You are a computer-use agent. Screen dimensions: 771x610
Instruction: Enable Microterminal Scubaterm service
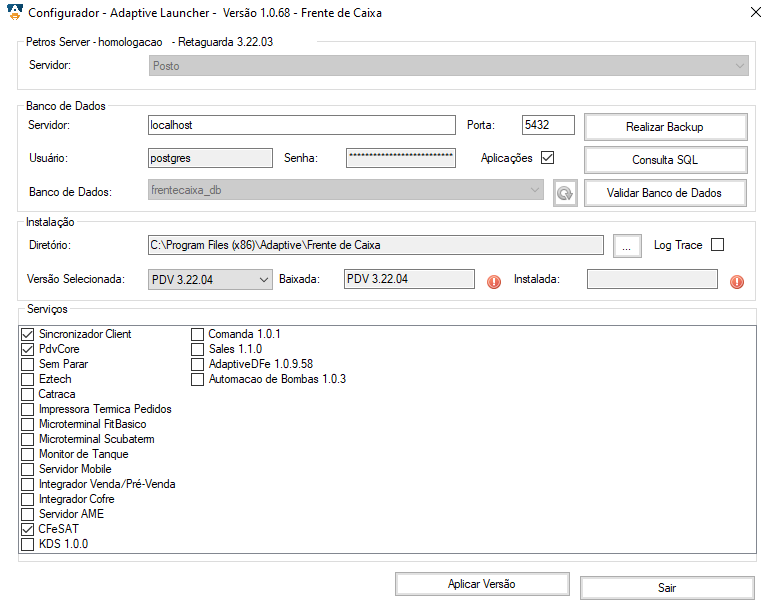coord(28,439)
